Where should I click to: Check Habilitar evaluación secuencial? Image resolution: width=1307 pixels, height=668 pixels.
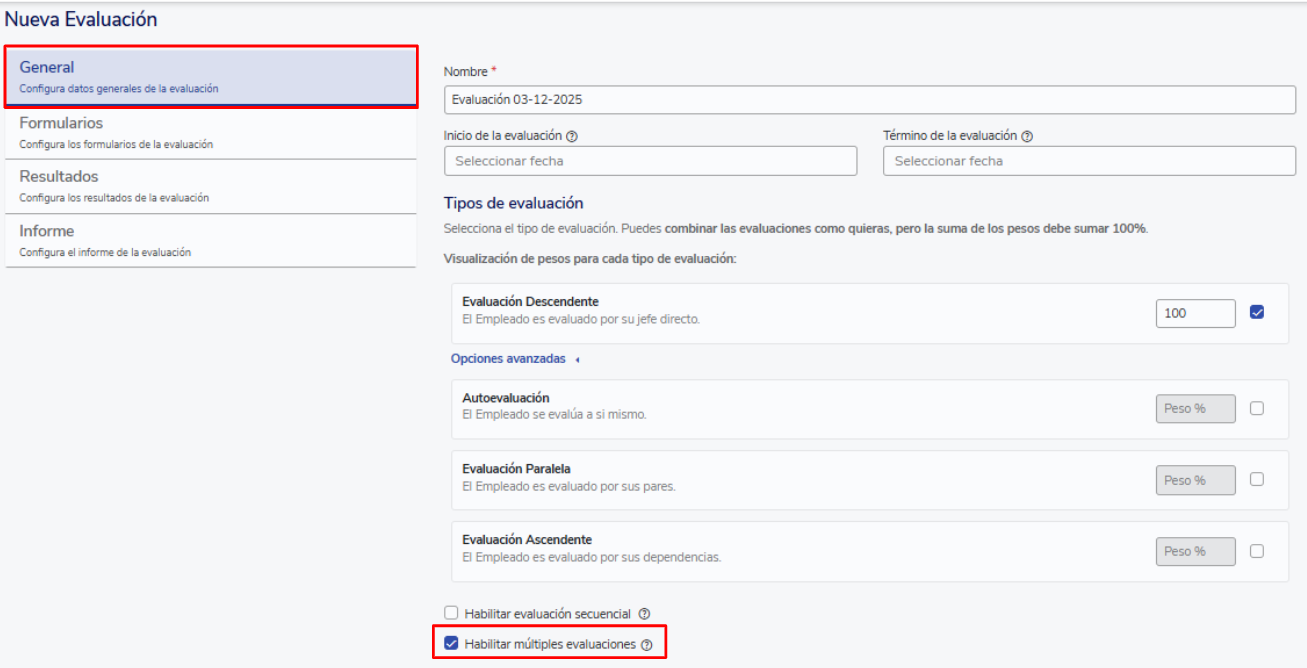(451, 613)
